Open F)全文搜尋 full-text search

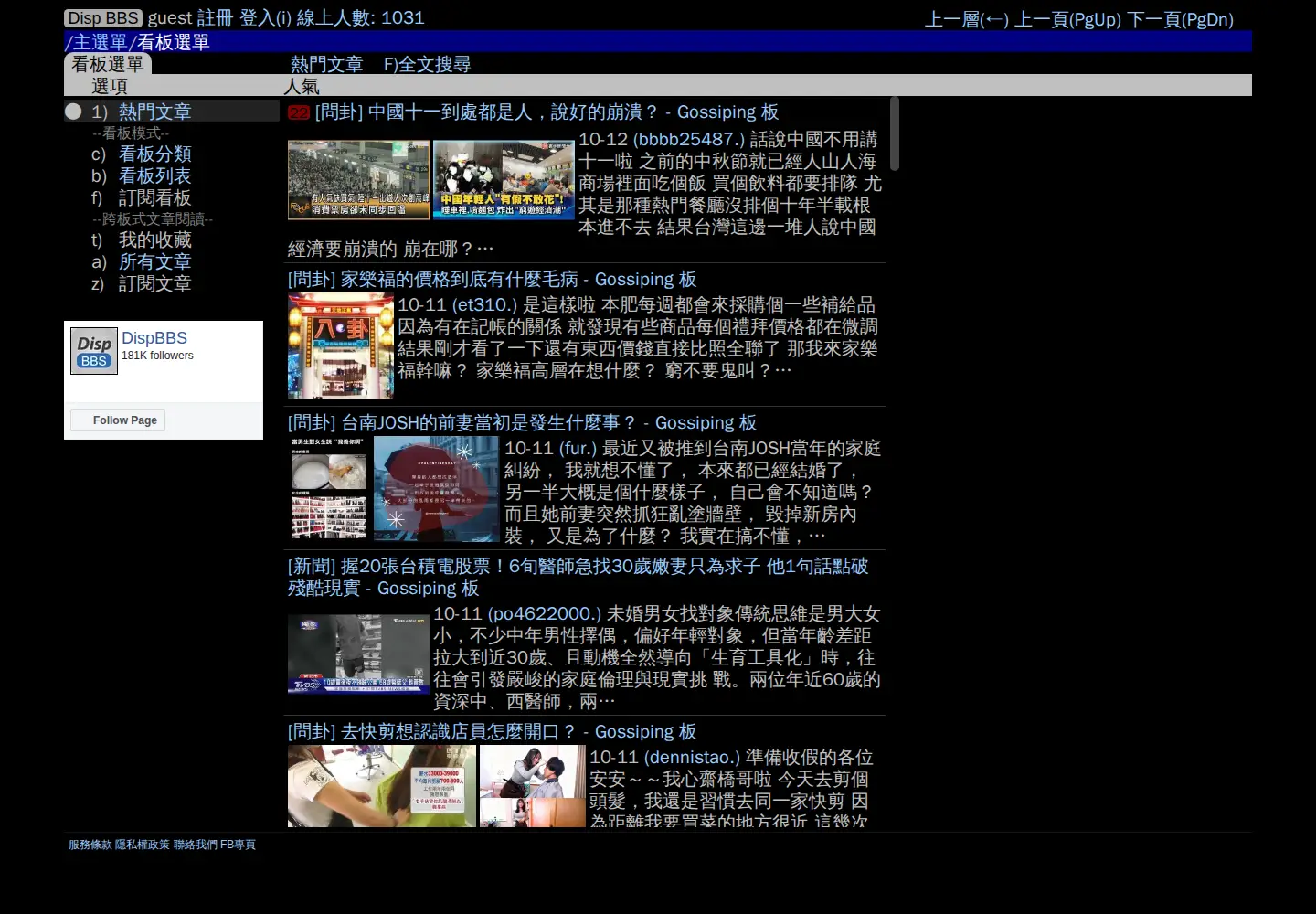tap(427, 64)
